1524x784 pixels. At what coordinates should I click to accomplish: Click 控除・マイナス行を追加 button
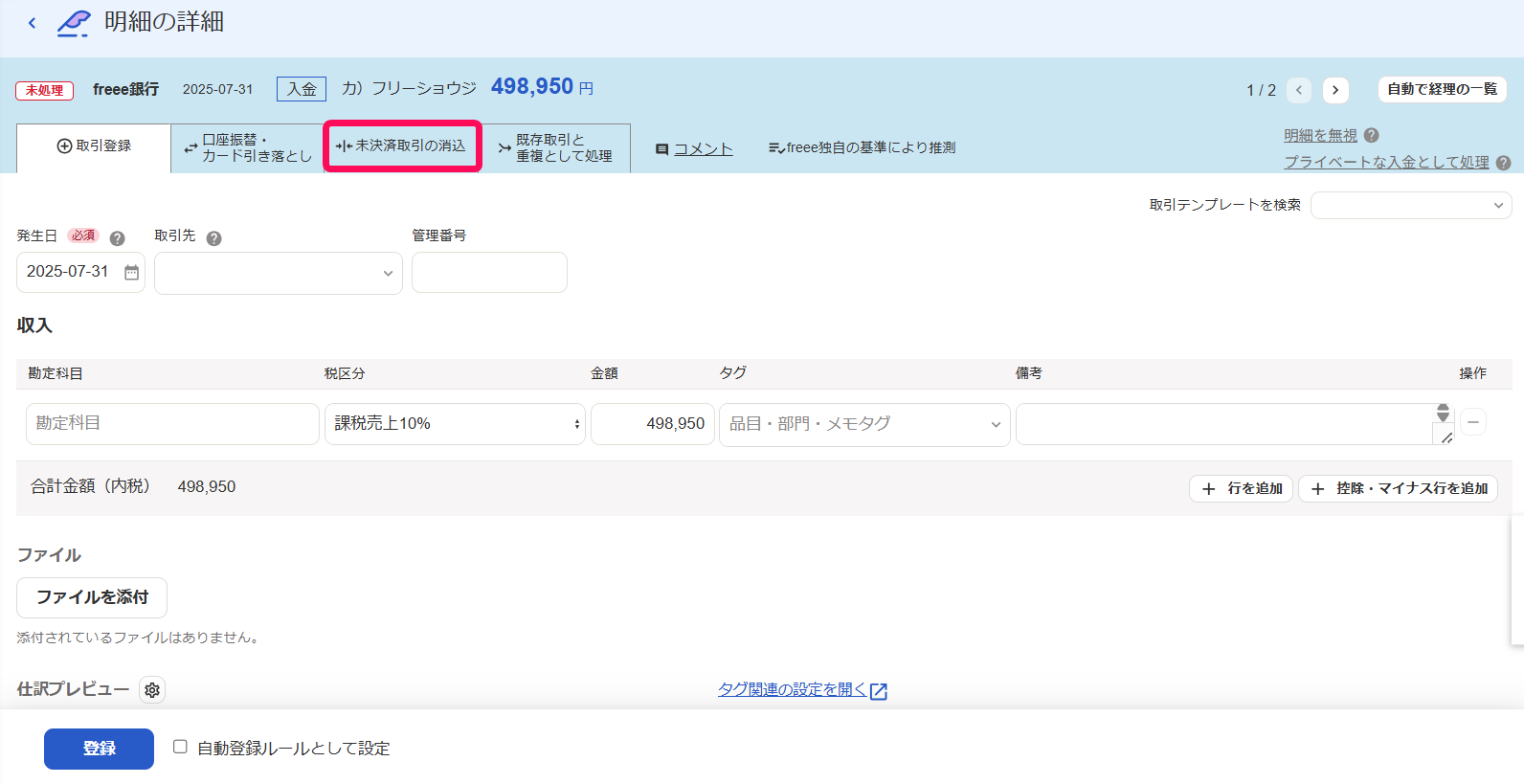(1398, 488)
